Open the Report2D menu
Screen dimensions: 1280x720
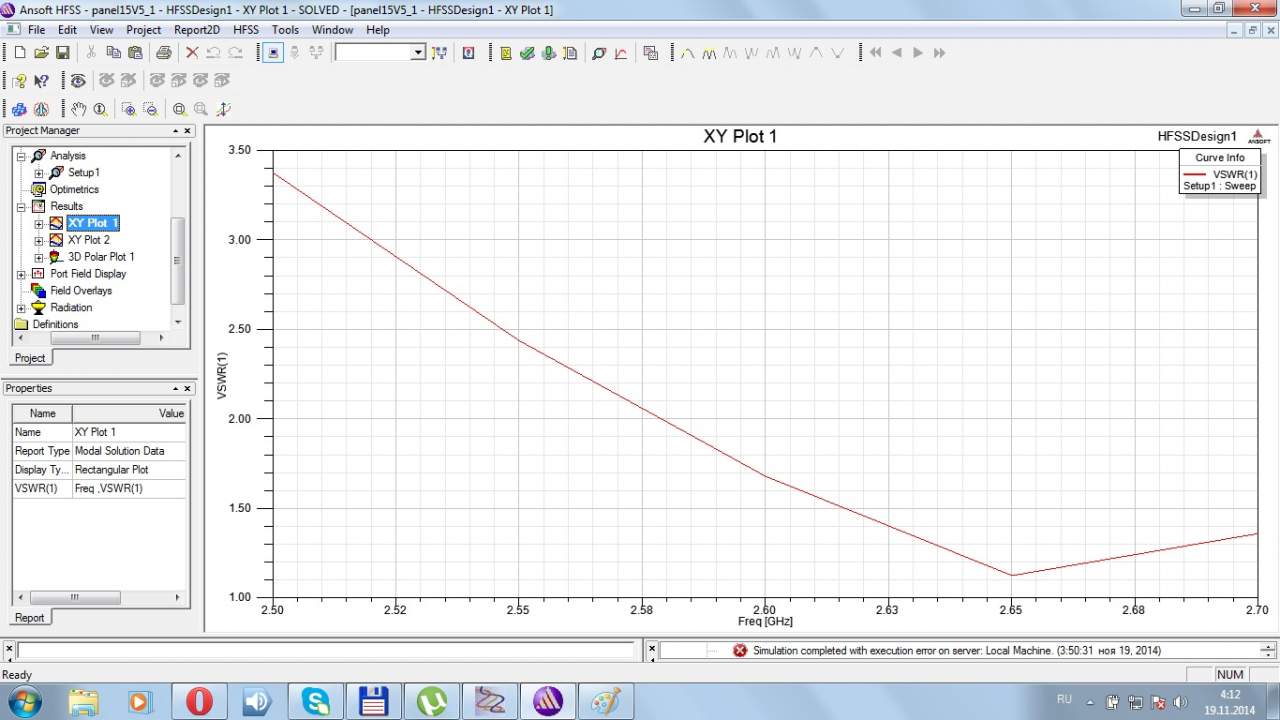tap(196, 30)
